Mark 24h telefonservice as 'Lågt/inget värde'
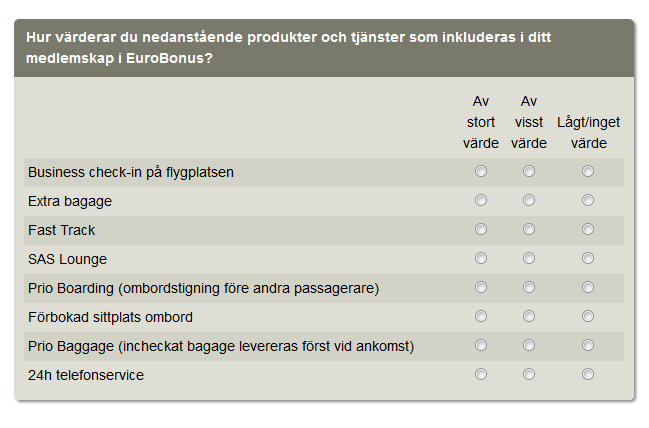Image resolution: width=649 pixels, height=428 pixels. 588,374
